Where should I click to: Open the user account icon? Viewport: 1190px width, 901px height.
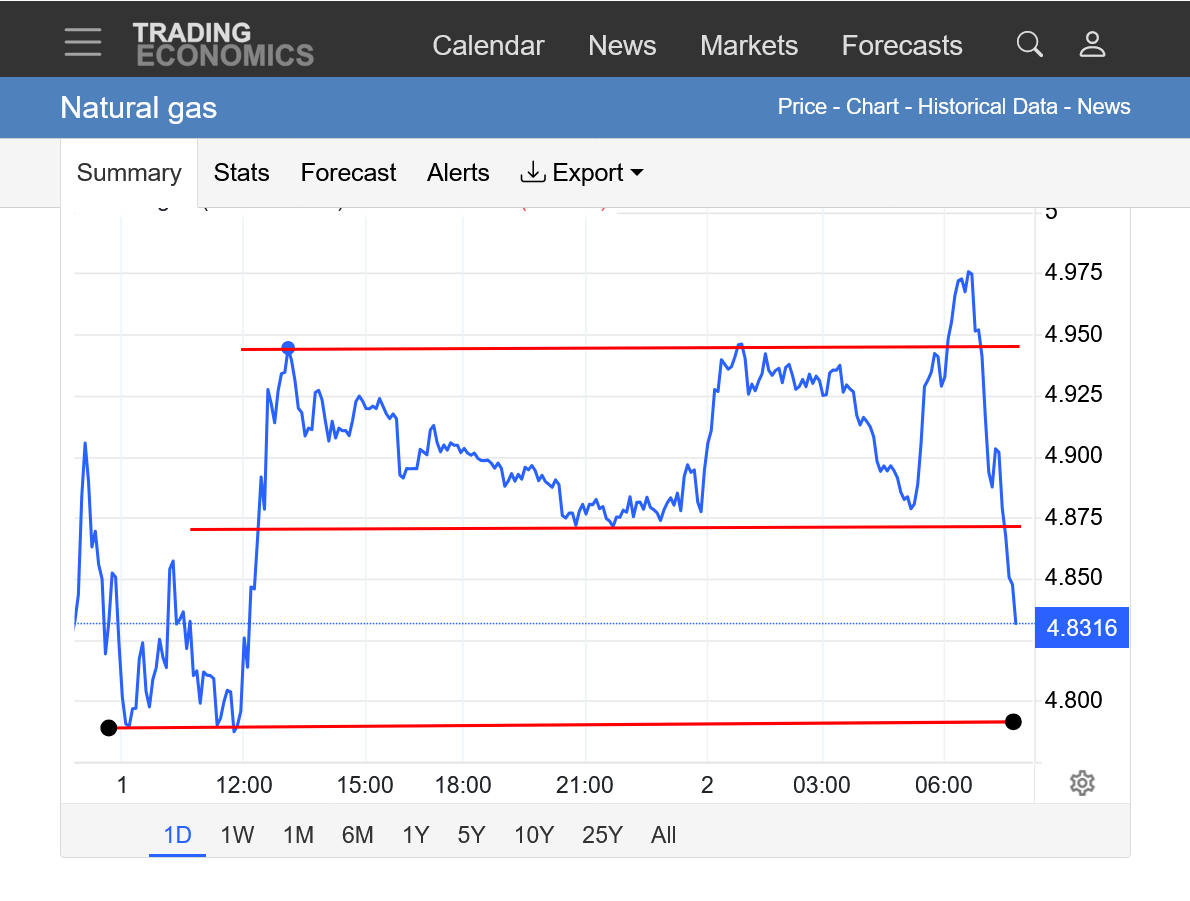[1092, 44]
